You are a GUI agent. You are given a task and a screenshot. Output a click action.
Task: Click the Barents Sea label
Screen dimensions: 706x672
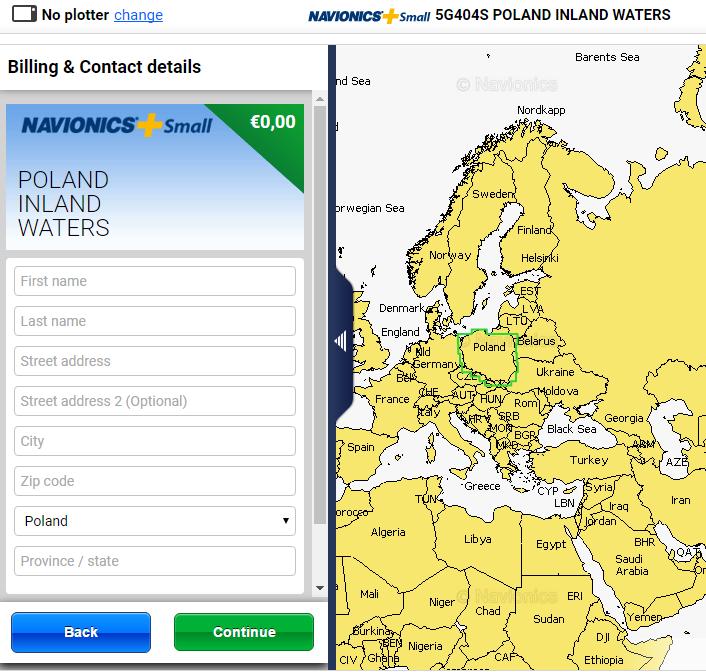(607, 57)
